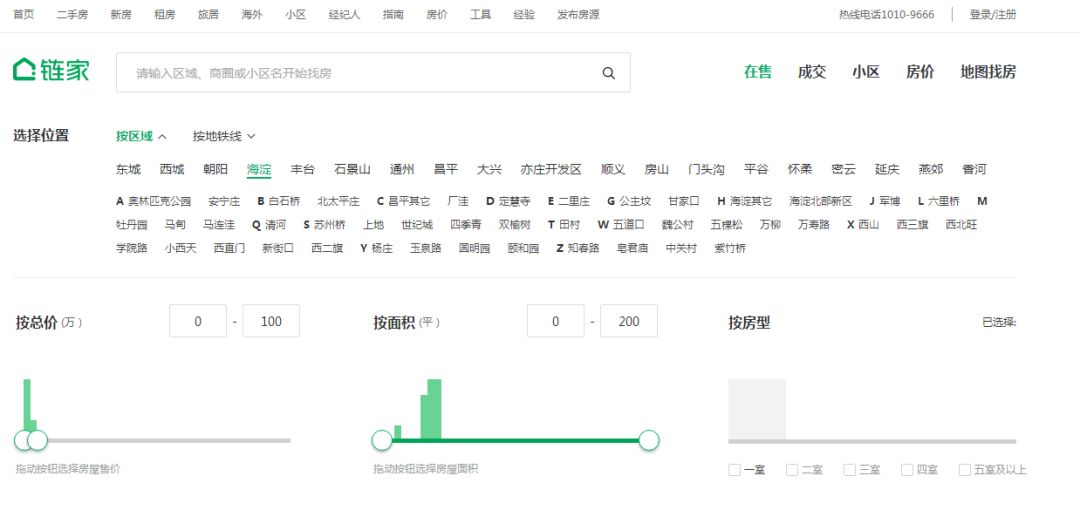Choose the 安宁庄 area

(225, 201)
